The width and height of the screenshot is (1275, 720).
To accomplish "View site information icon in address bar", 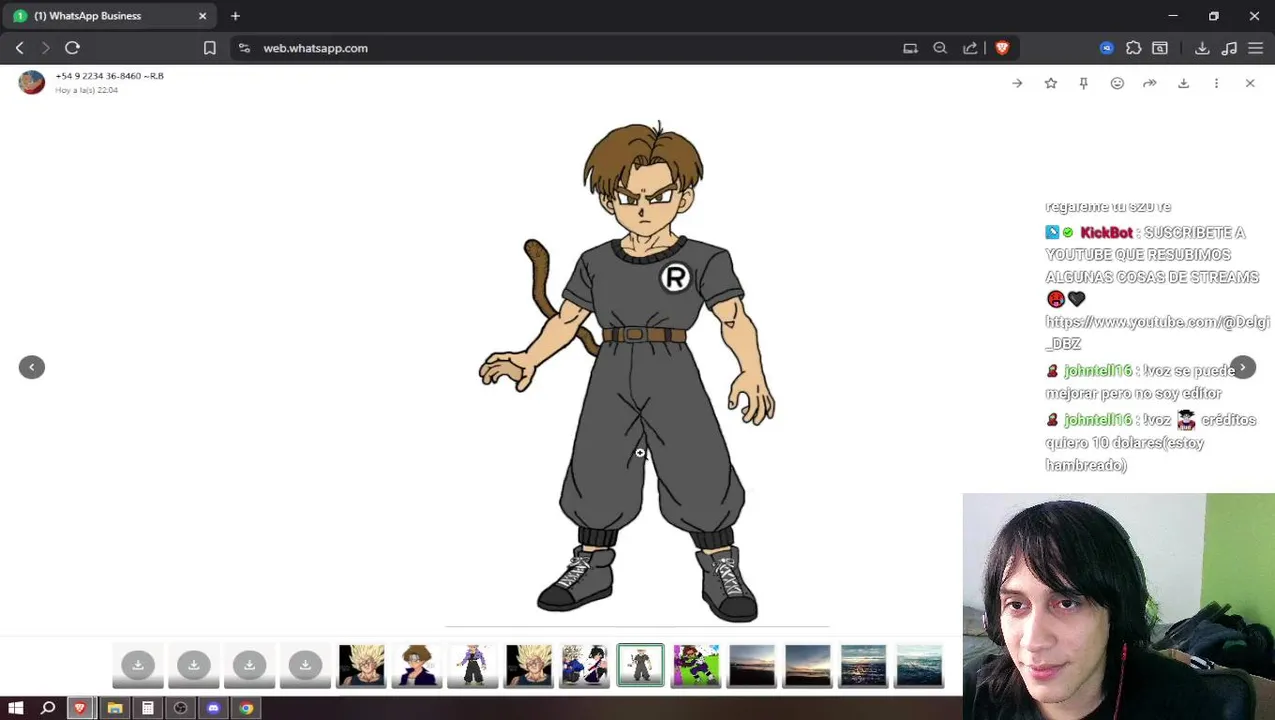I will (x=244, y=48).
